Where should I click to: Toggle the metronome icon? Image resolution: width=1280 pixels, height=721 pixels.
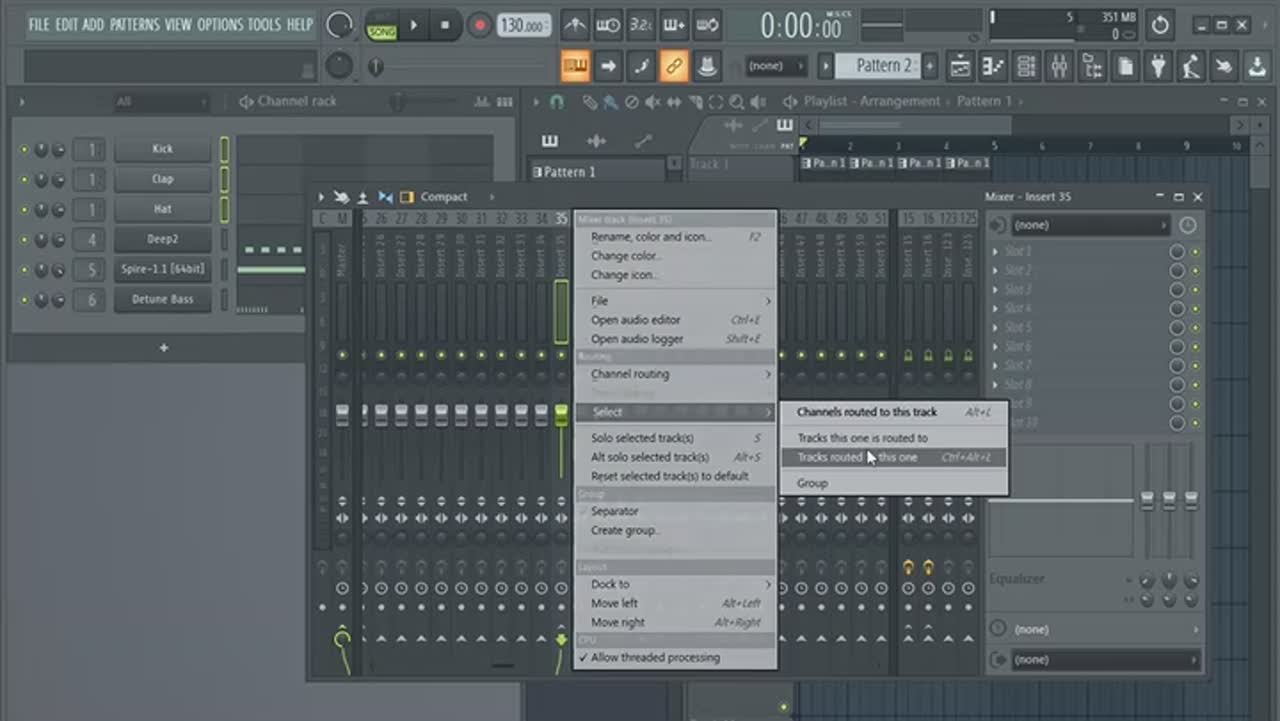[575, 25]
